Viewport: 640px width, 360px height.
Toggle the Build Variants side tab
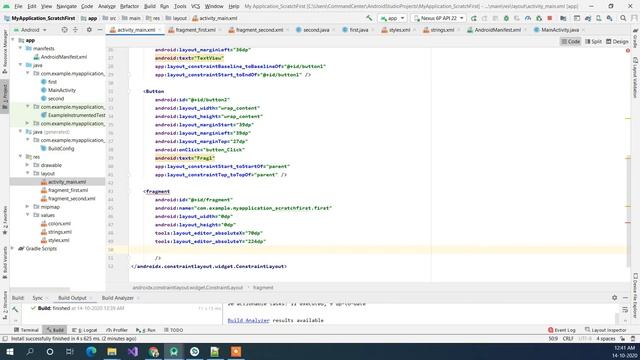coord(5,262)
